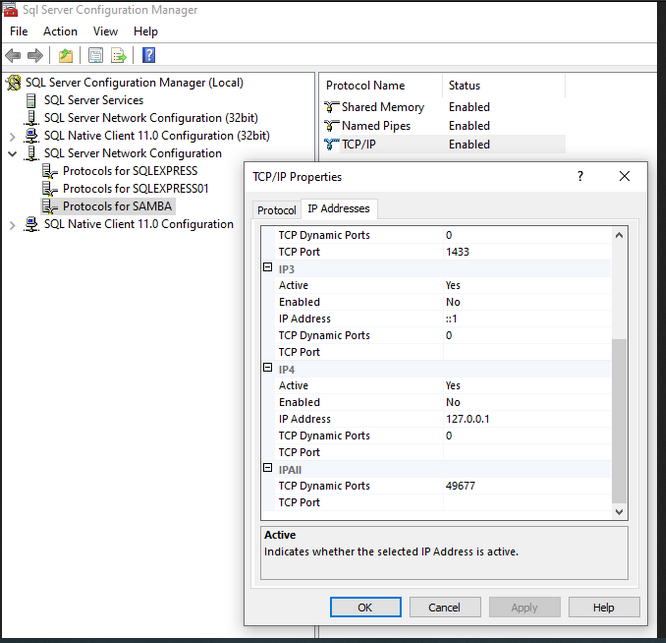Click the SQL Server Services icon
Viewport: 666px width, 643px height.
point(31,100)
